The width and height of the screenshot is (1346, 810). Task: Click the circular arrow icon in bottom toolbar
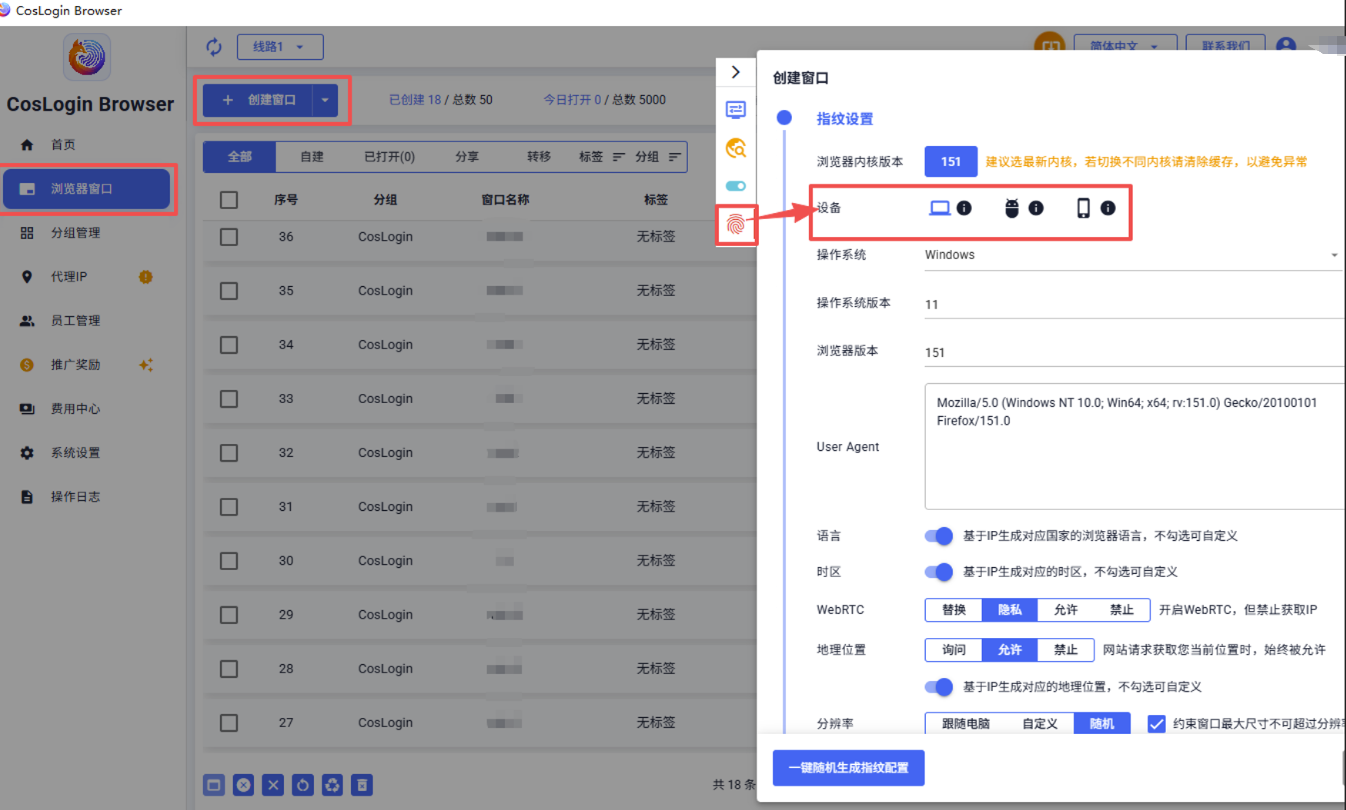pyautogui.click(x=303, y=785)
